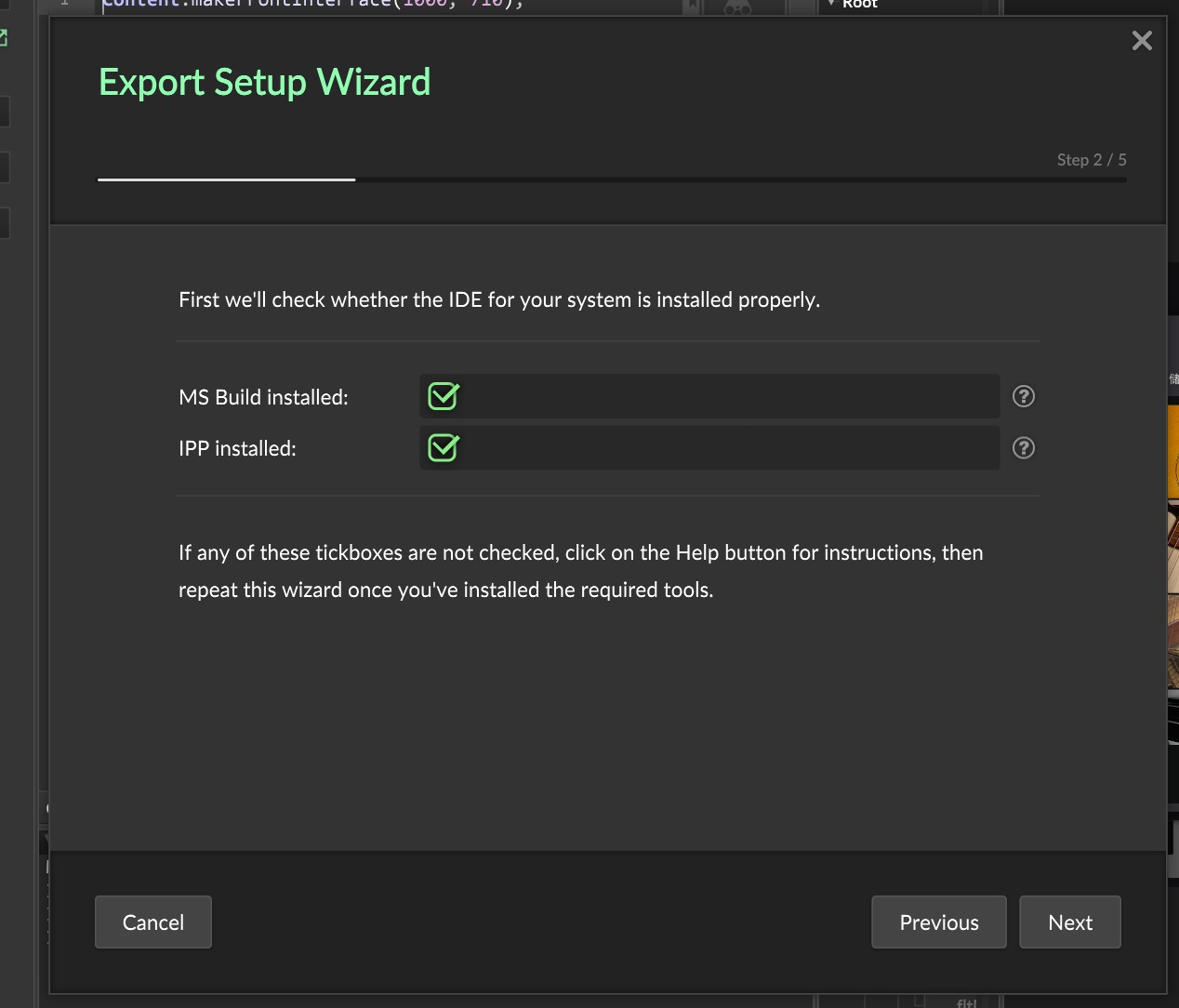Screen dimensions: 1179x1008
Task: Click the green pop-out icon at left edge
Action: pos(3,38)
